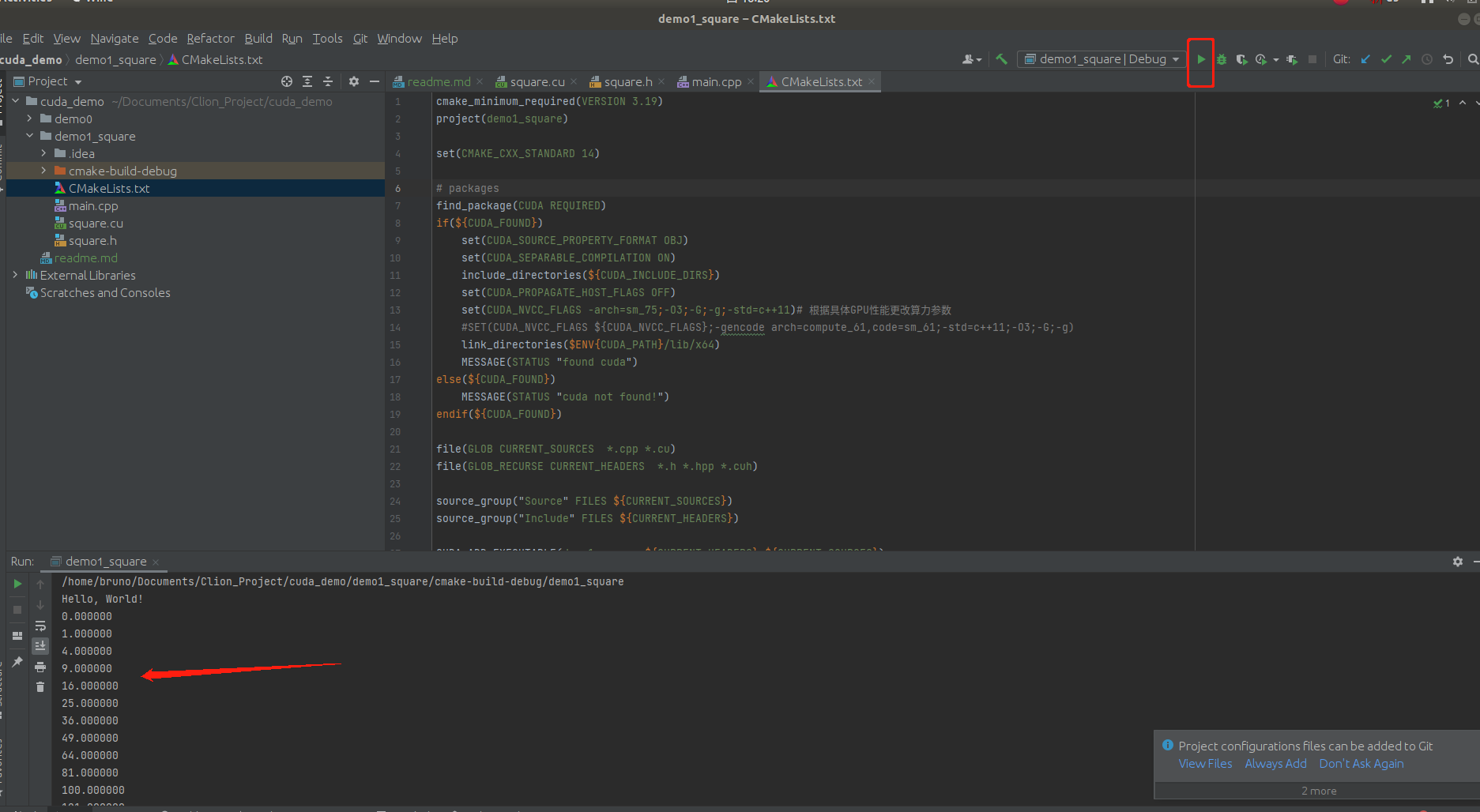1480x812 pixels.
Task: Click Don't Ask Again link
Action: tap(1361, 764)
